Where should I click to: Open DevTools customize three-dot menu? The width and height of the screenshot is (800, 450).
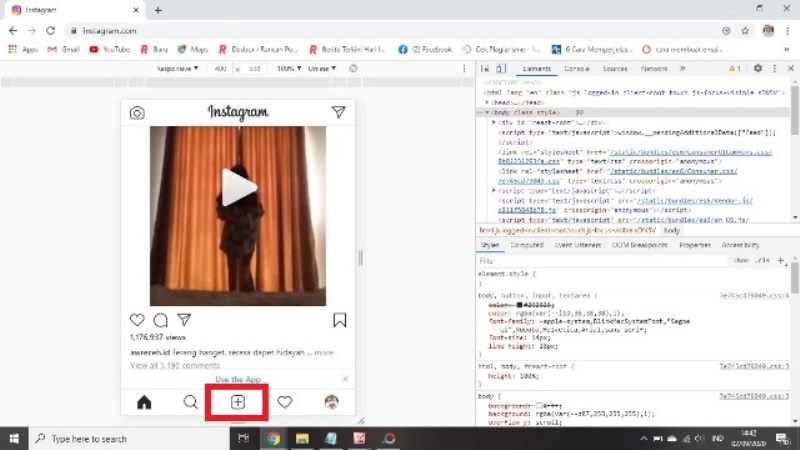(774, 68)
